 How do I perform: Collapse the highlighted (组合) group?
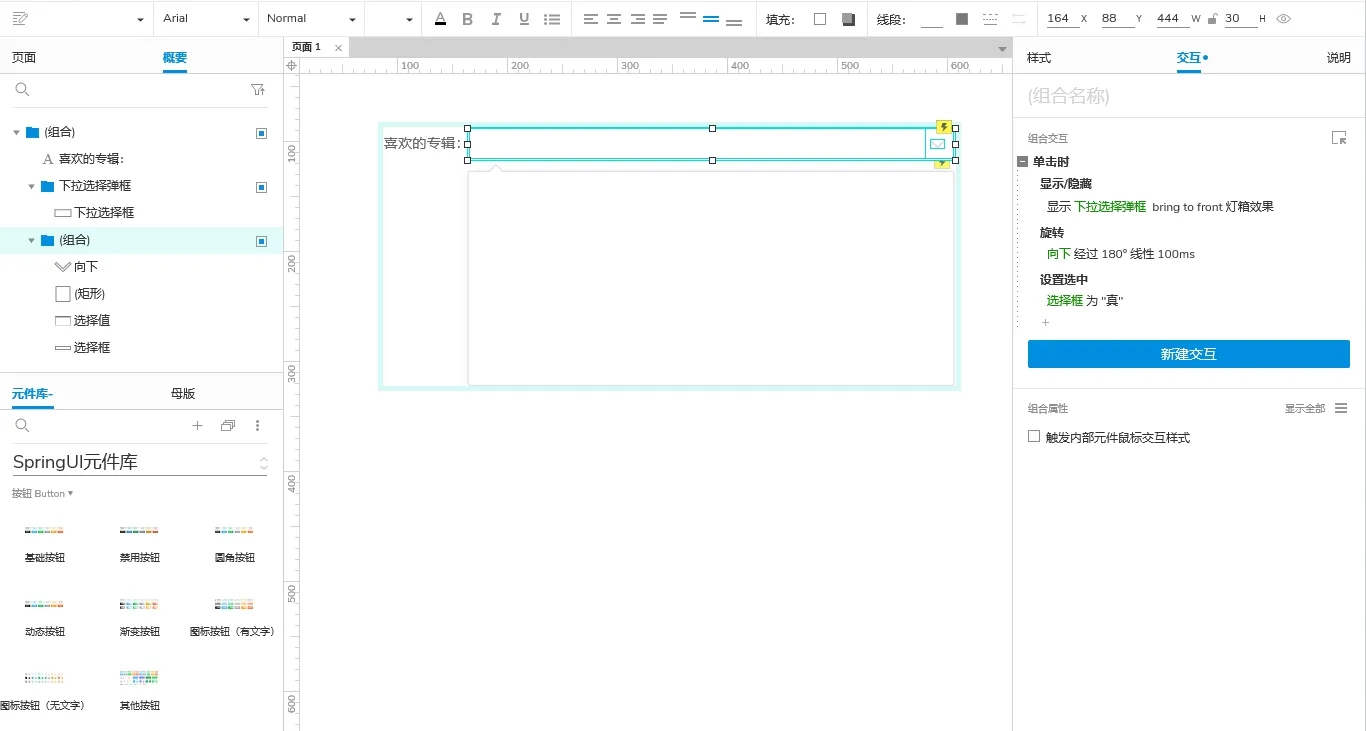coord(31,240)
